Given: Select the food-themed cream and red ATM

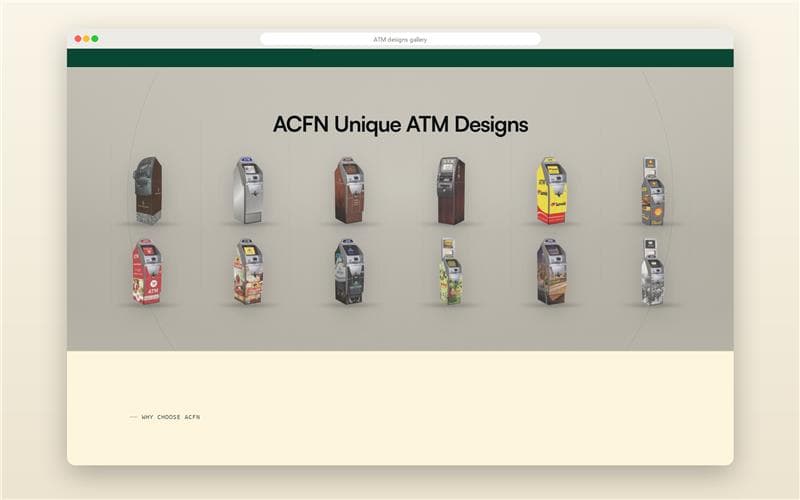Looking at the screenshot, I should pyautogui.click(x=248, y=272).
